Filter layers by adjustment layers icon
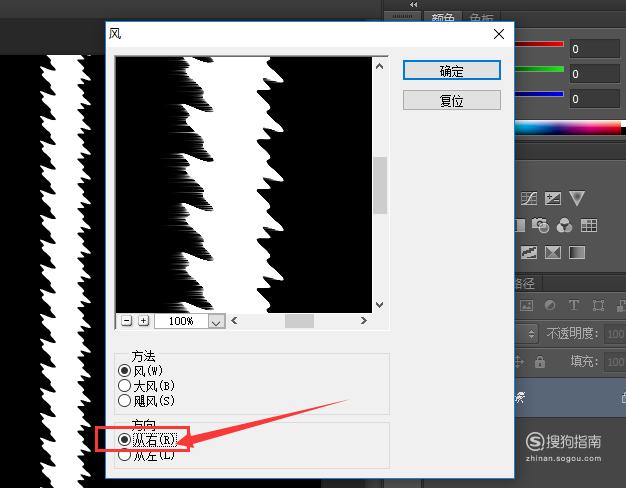The height and width of the screenshot is (488, 626). coord(550,305)
